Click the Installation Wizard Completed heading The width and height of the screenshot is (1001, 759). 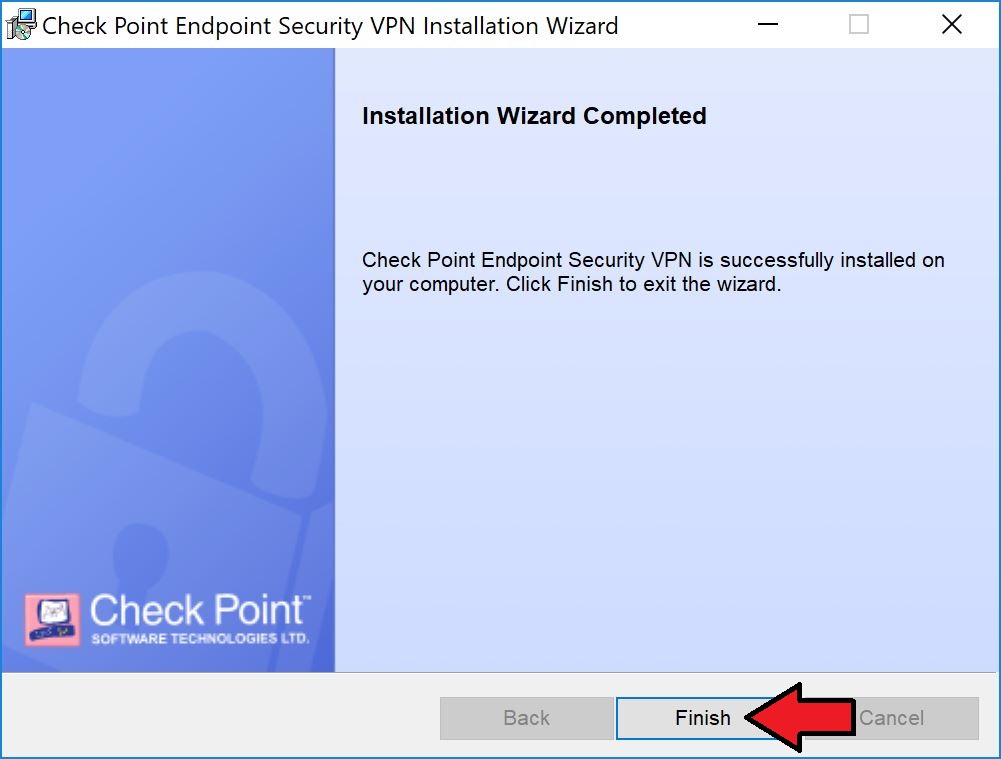click(533, 116)
